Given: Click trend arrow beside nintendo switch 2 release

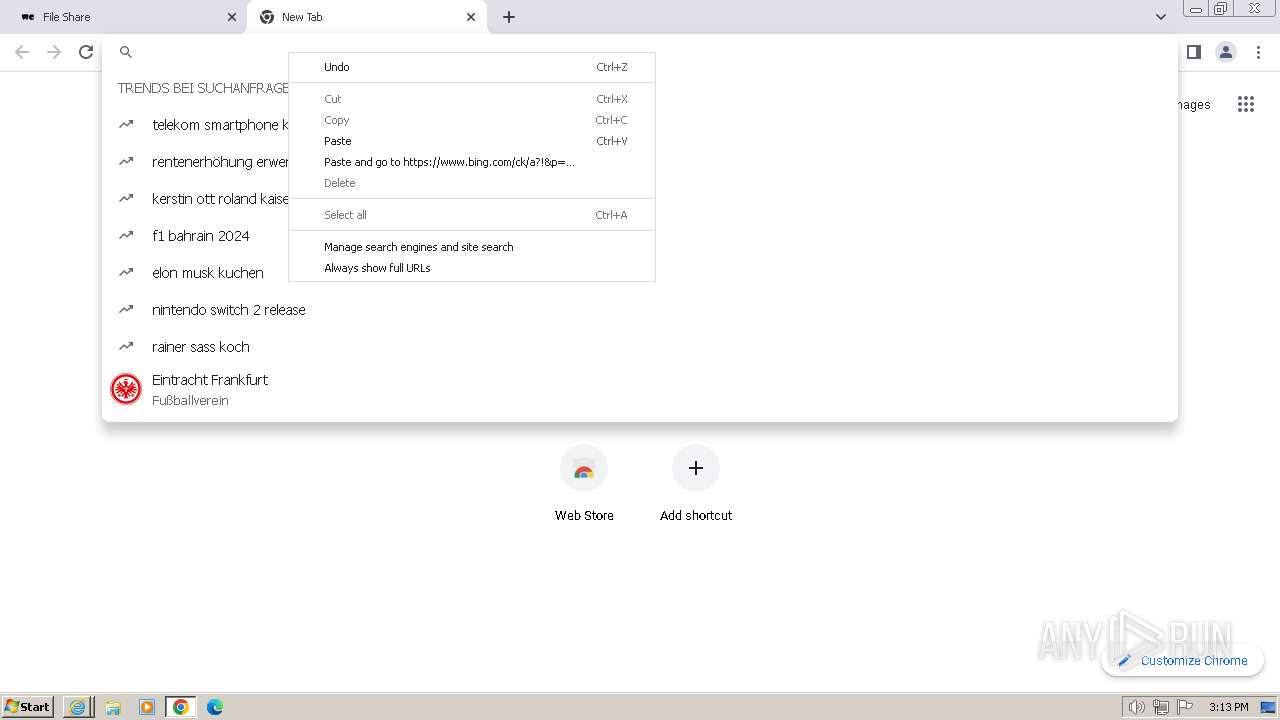Looking at the screenshot, I should point(126,309).
